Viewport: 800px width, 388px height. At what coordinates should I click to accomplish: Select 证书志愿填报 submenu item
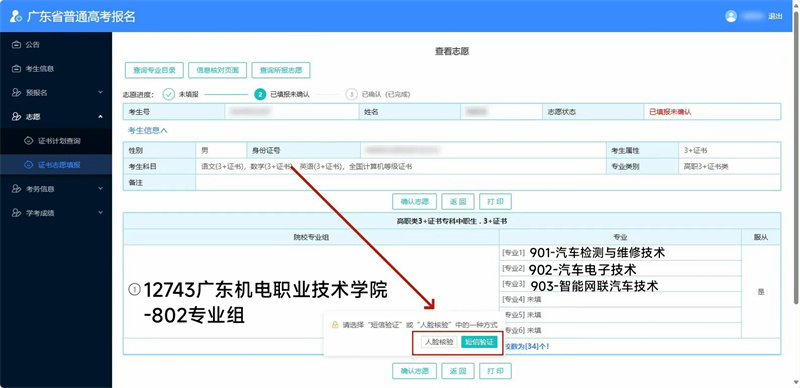[56, 164]
